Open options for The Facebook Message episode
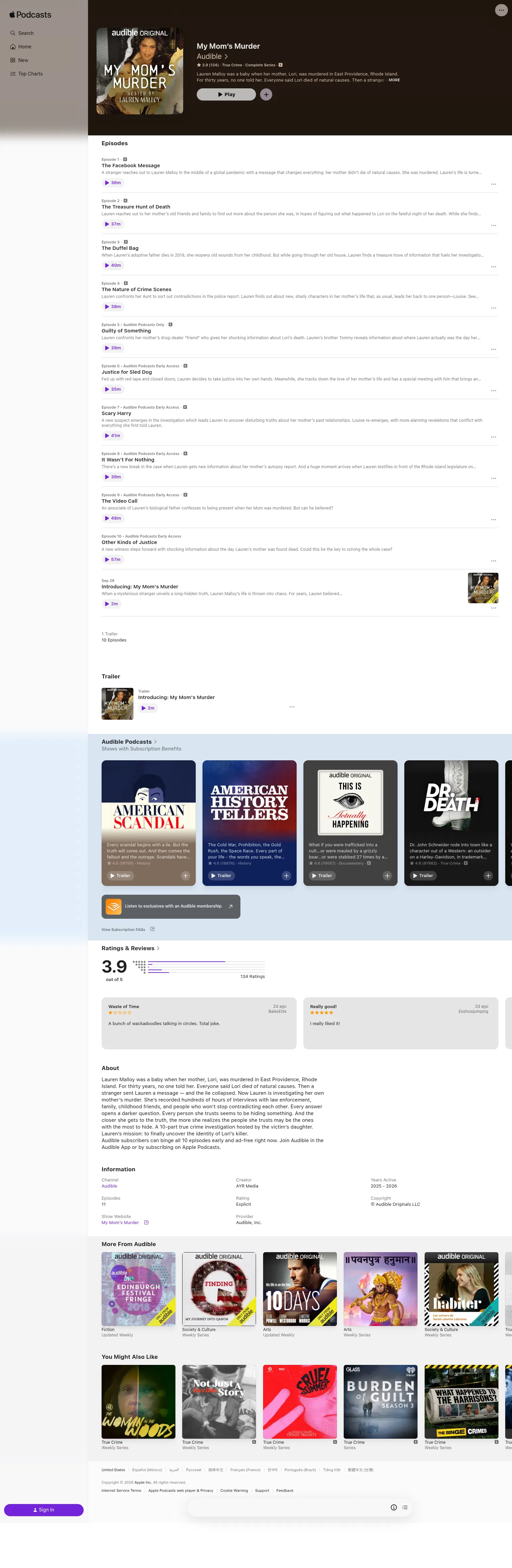This screenshot has width=512, height=1568. 494,184
